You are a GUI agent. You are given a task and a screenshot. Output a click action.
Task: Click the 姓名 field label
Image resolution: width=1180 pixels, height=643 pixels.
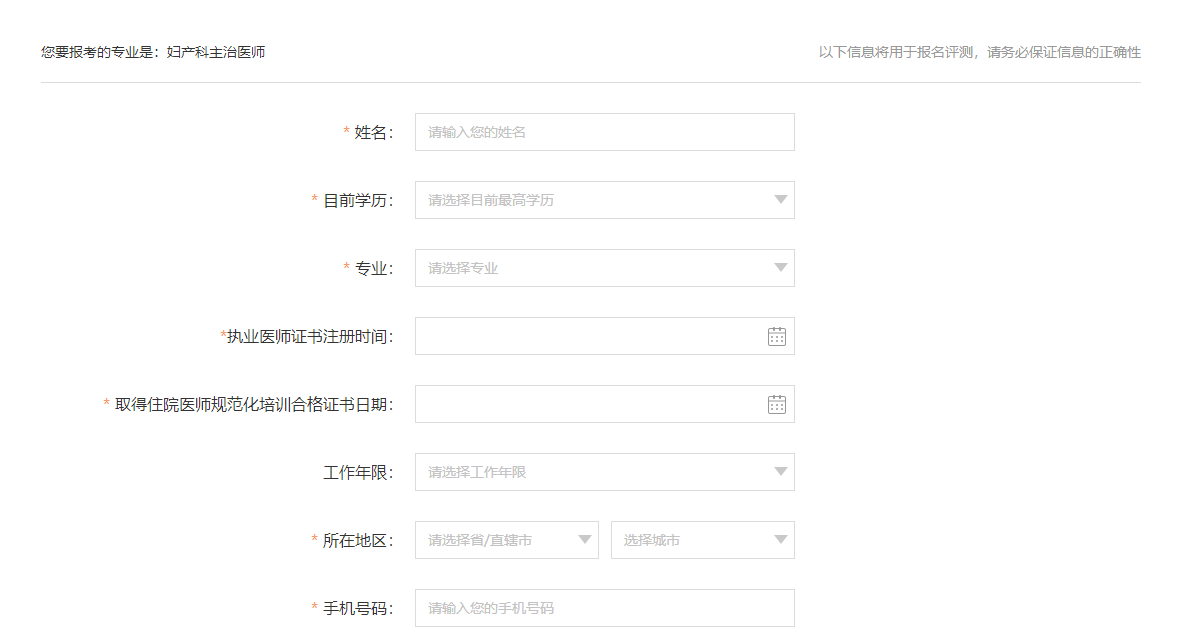tap(373, 132)
